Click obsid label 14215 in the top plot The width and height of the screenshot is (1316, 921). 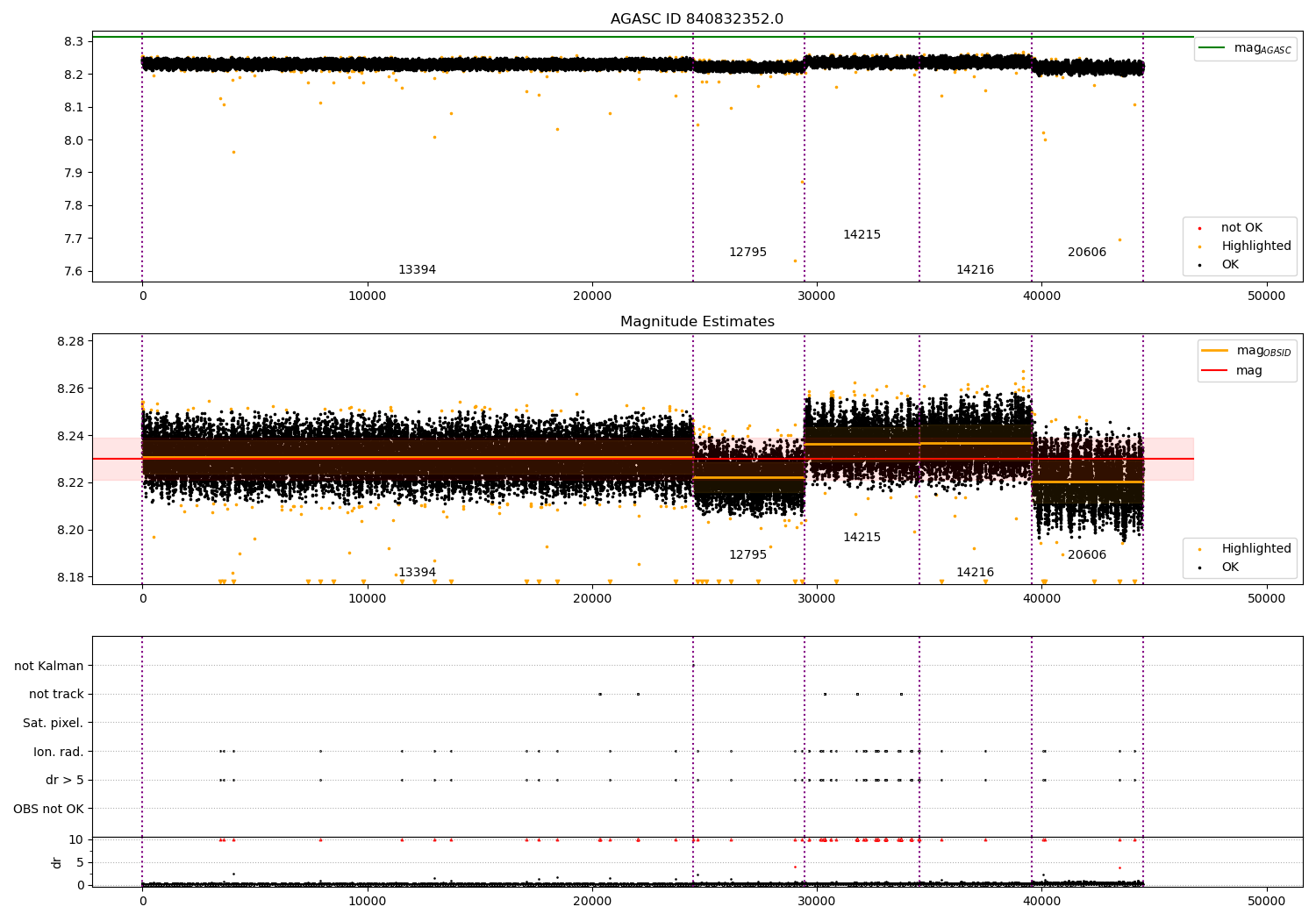(862, 235)
